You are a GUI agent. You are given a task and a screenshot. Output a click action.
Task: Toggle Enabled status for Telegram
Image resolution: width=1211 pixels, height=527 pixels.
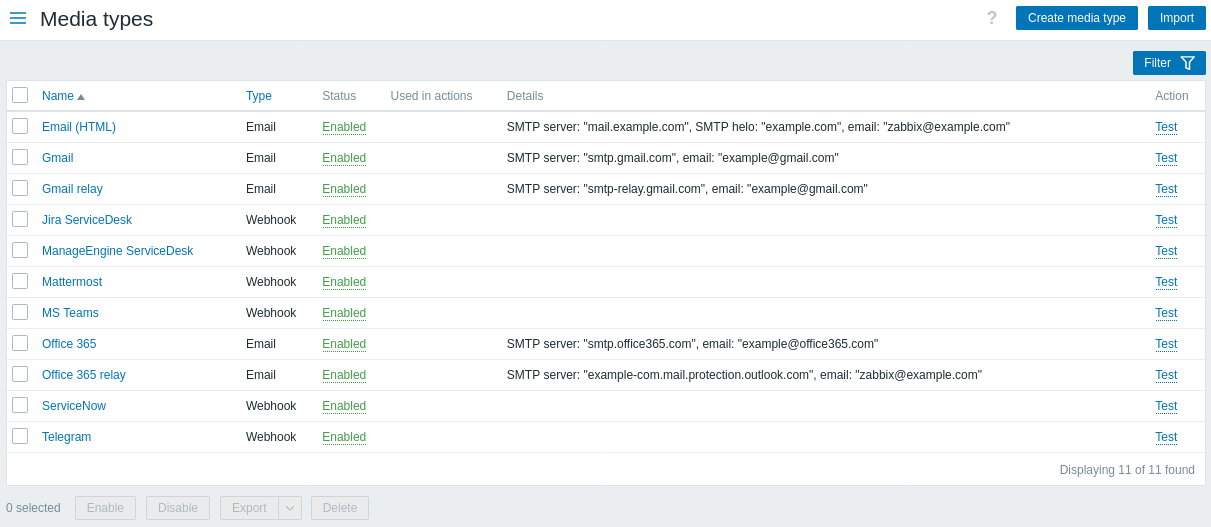[344, 437]
